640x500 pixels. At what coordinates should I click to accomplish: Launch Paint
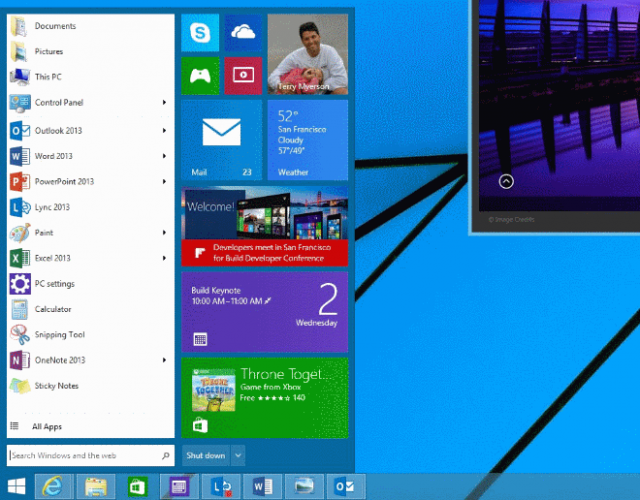pos(91,233)
